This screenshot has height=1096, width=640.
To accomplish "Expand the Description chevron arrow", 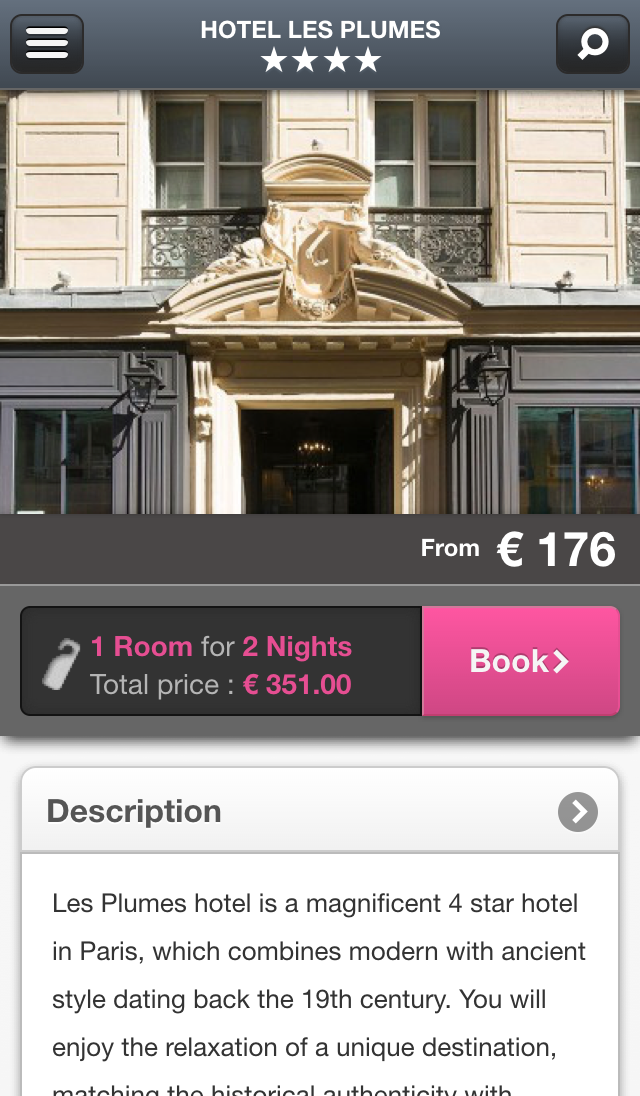I will [578, 812].
